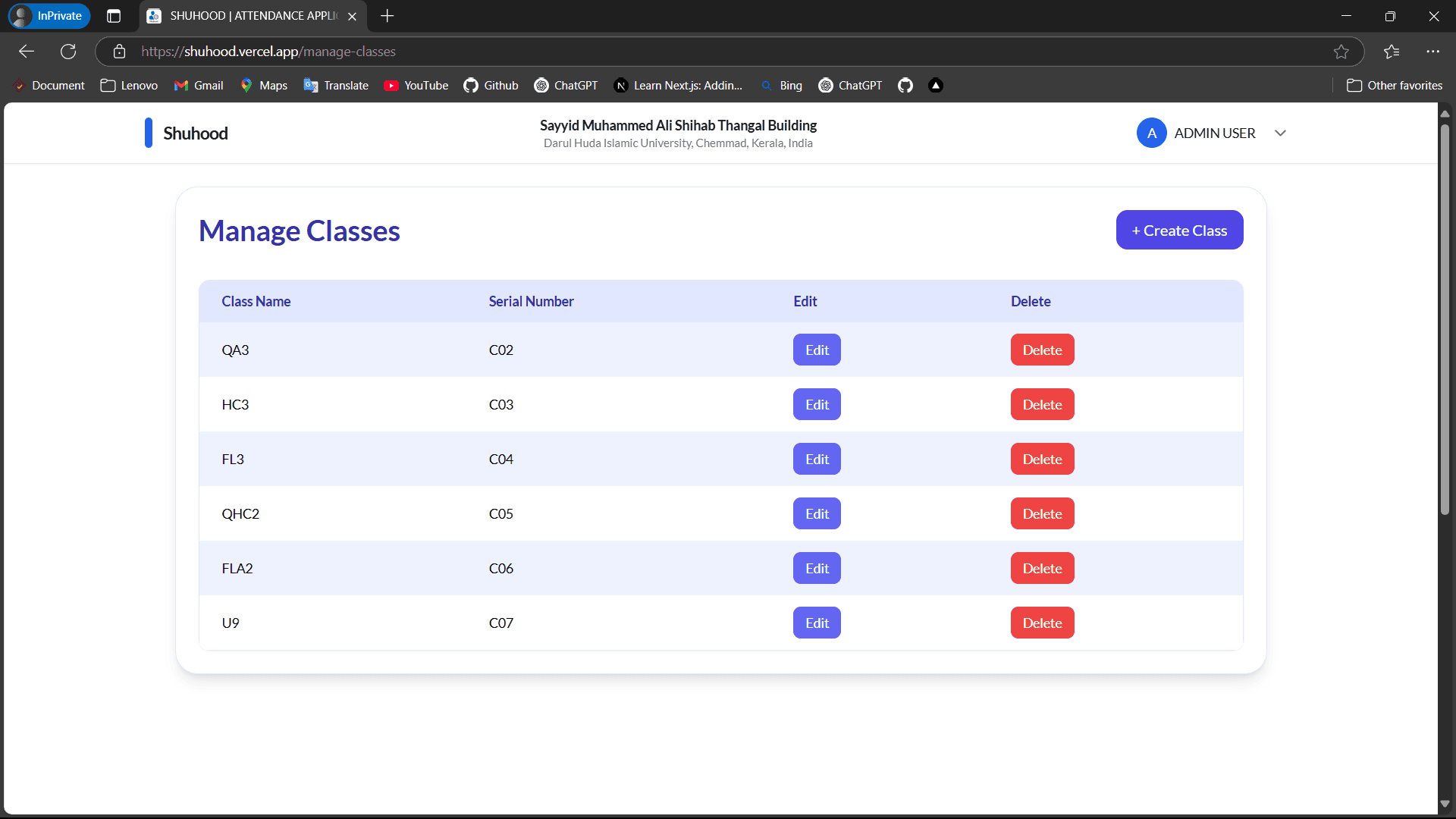Image resolution: width=1456 pixels, height=819 pixels.
Task: Select the SHUHOOD Attendance Application tab
Action: point(243,16)
